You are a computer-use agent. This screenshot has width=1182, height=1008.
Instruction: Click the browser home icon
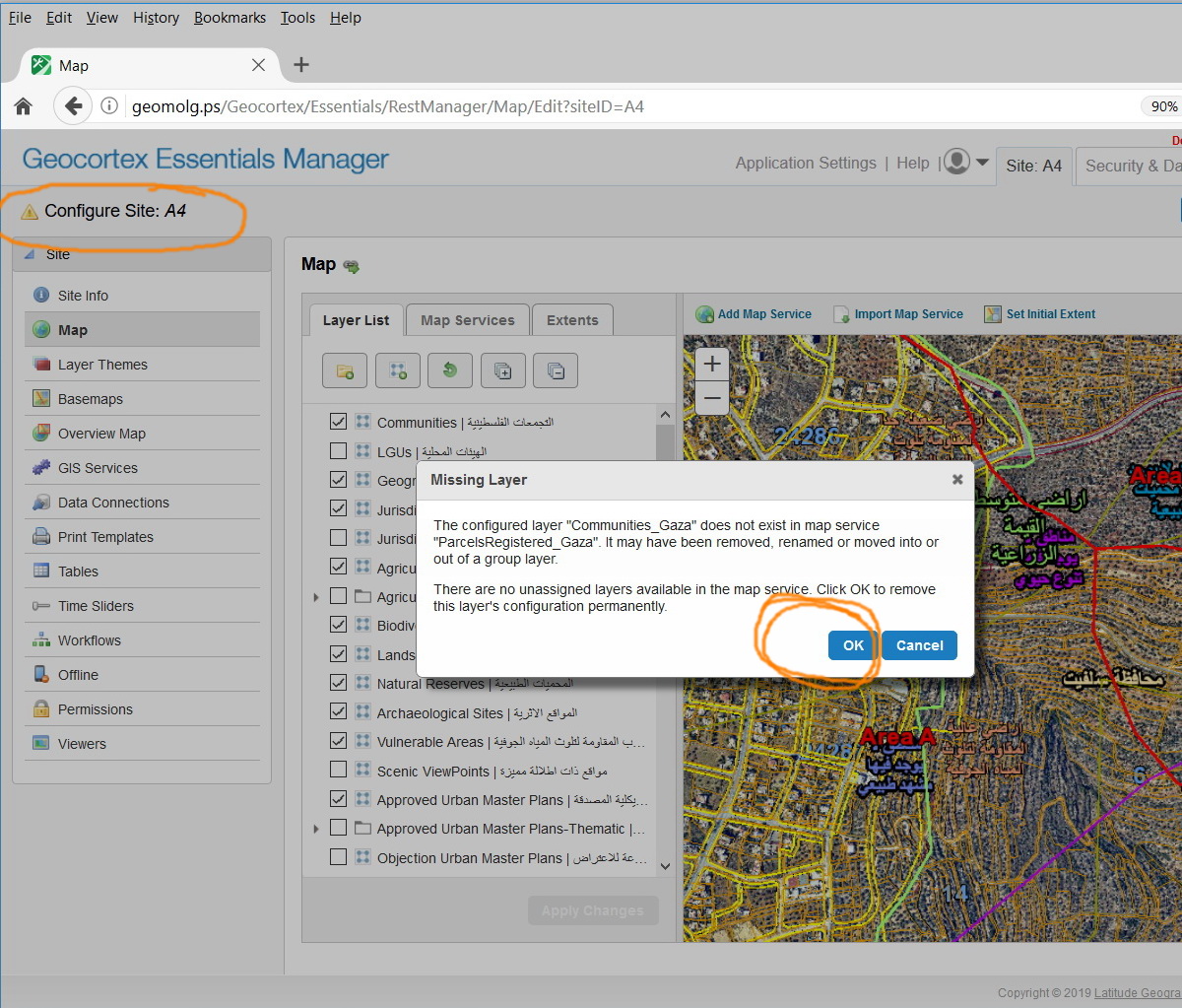point(24,106)
